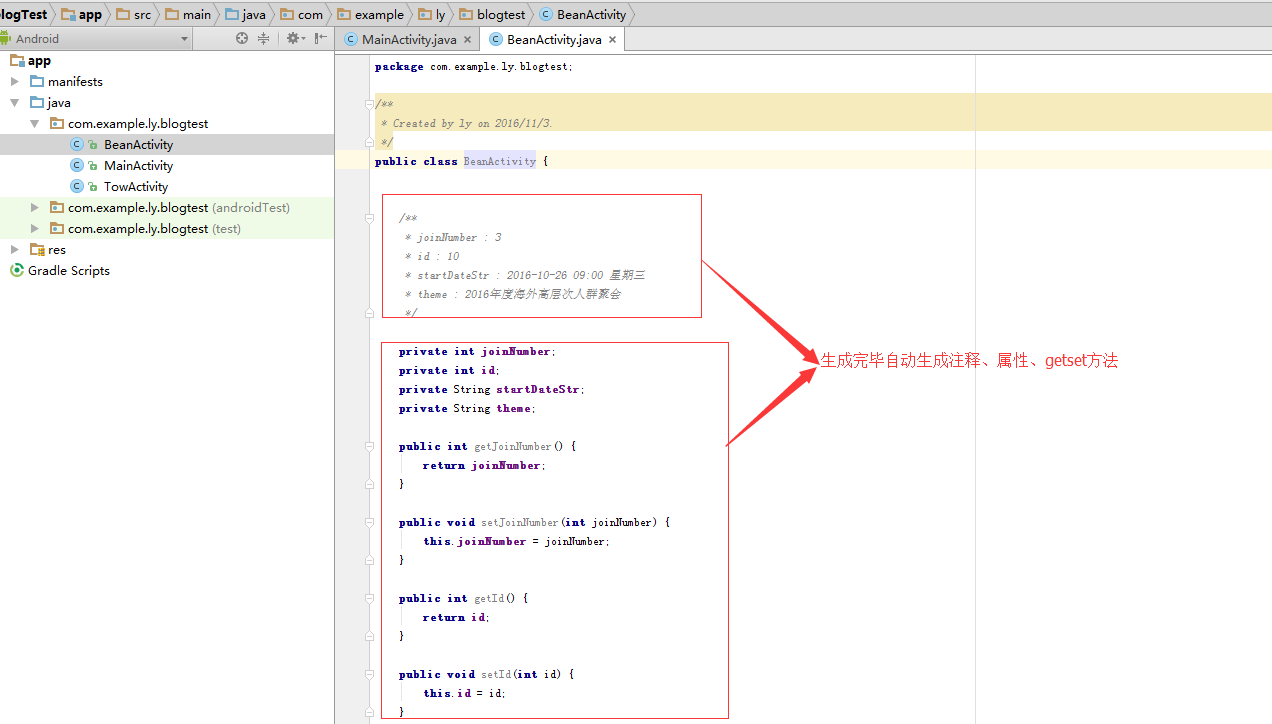Viewport: 1272px width, 724px height.
Task: Expand the res folder
Action: (15, 250)
